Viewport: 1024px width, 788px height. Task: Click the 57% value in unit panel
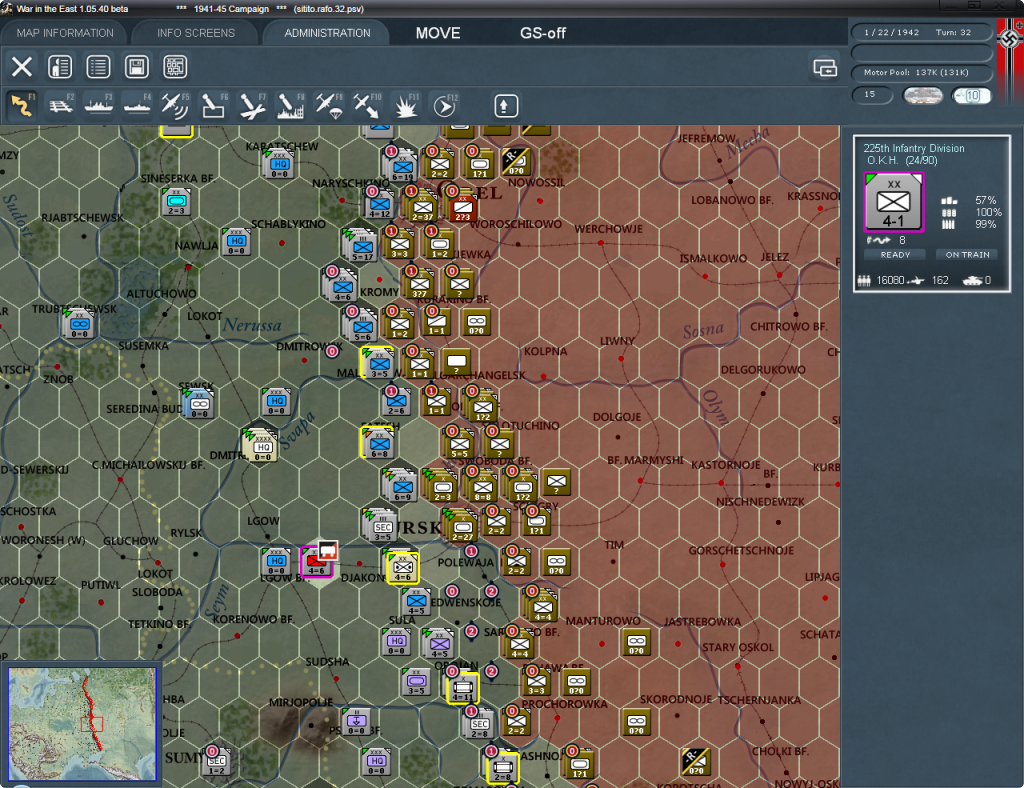click(985, 200)
